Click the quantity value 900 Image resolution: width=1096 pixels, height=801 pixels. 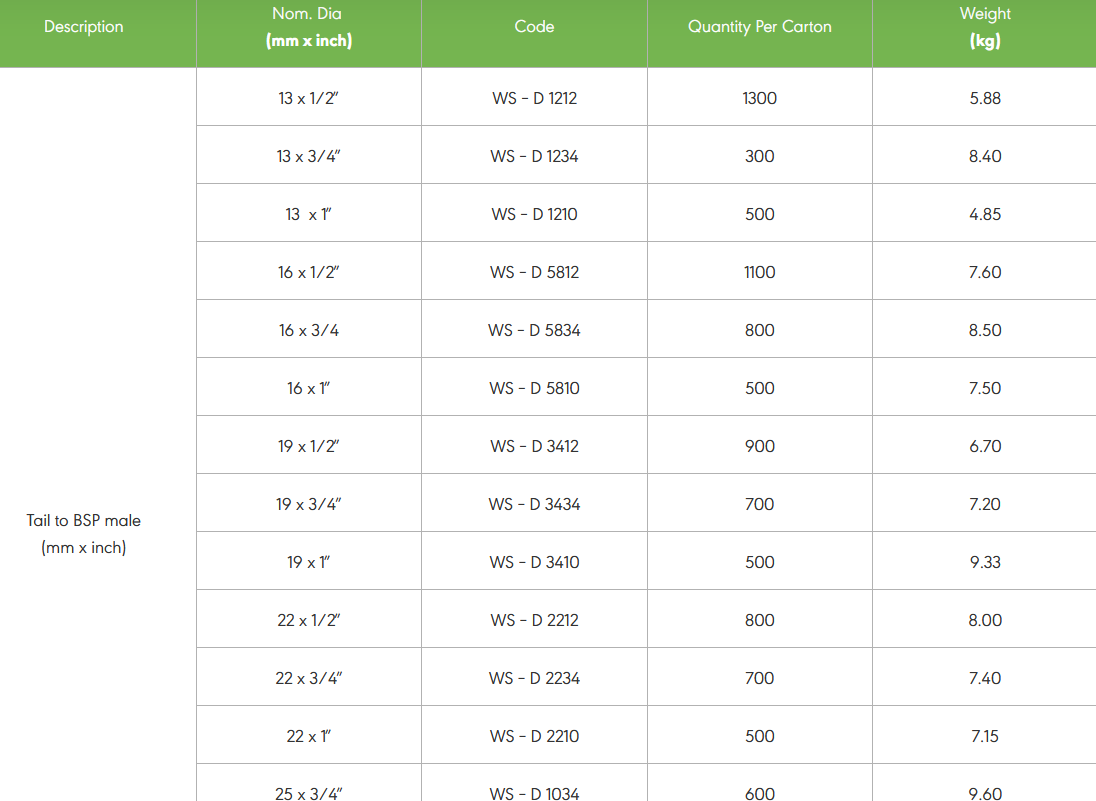coord(759,446)
